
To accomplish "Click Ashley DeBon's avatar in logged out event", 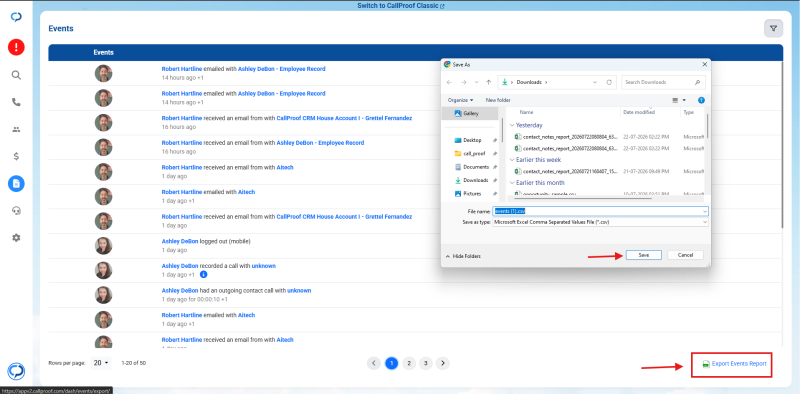I will (104, 246).
